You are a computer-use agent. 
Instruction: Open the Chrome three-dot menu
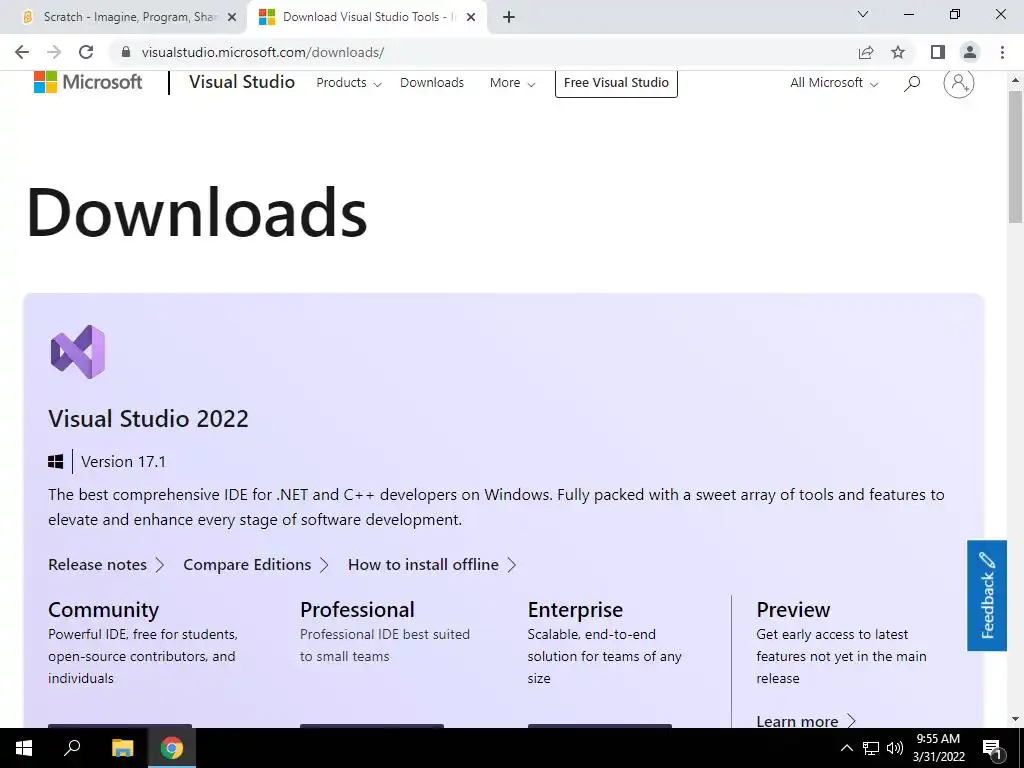click(1002, 52)
